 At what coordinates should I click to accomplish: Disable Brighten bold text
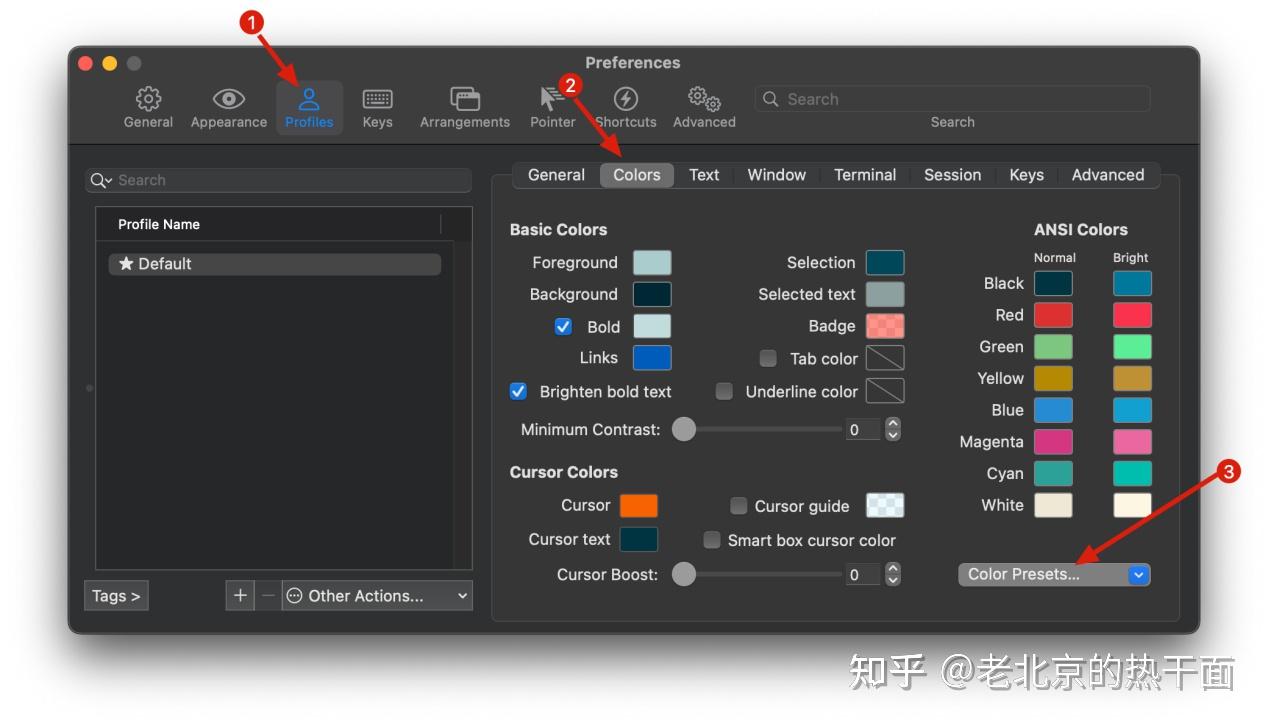[x=518, y=391]
